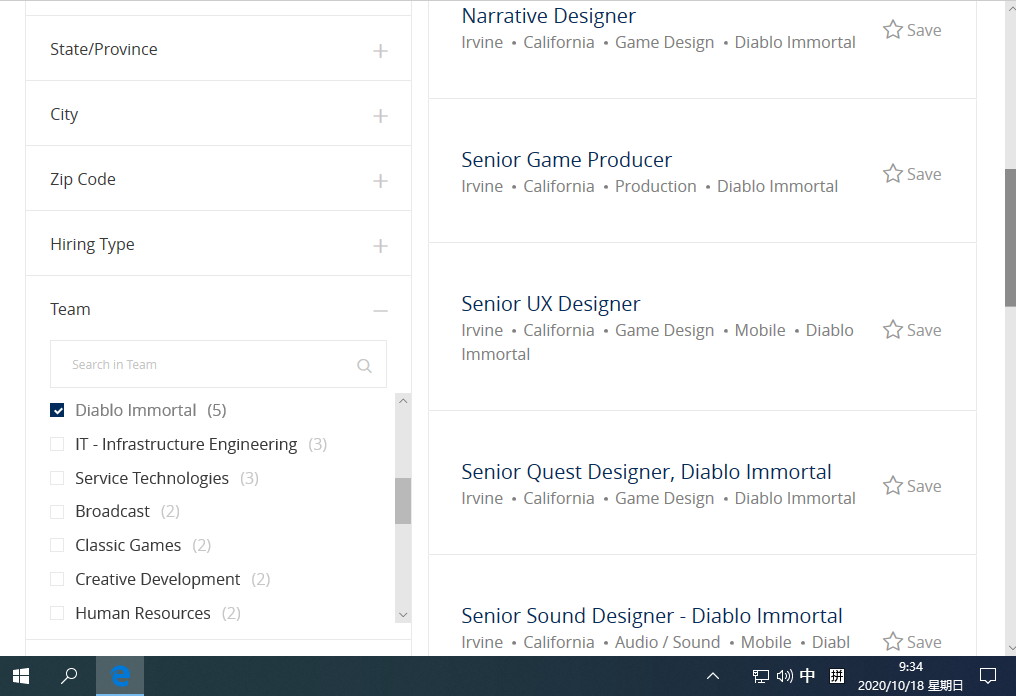Save the Senior Quest Designer job
Viewport: 1016px width, 696px height.
[x=912, y=486]
